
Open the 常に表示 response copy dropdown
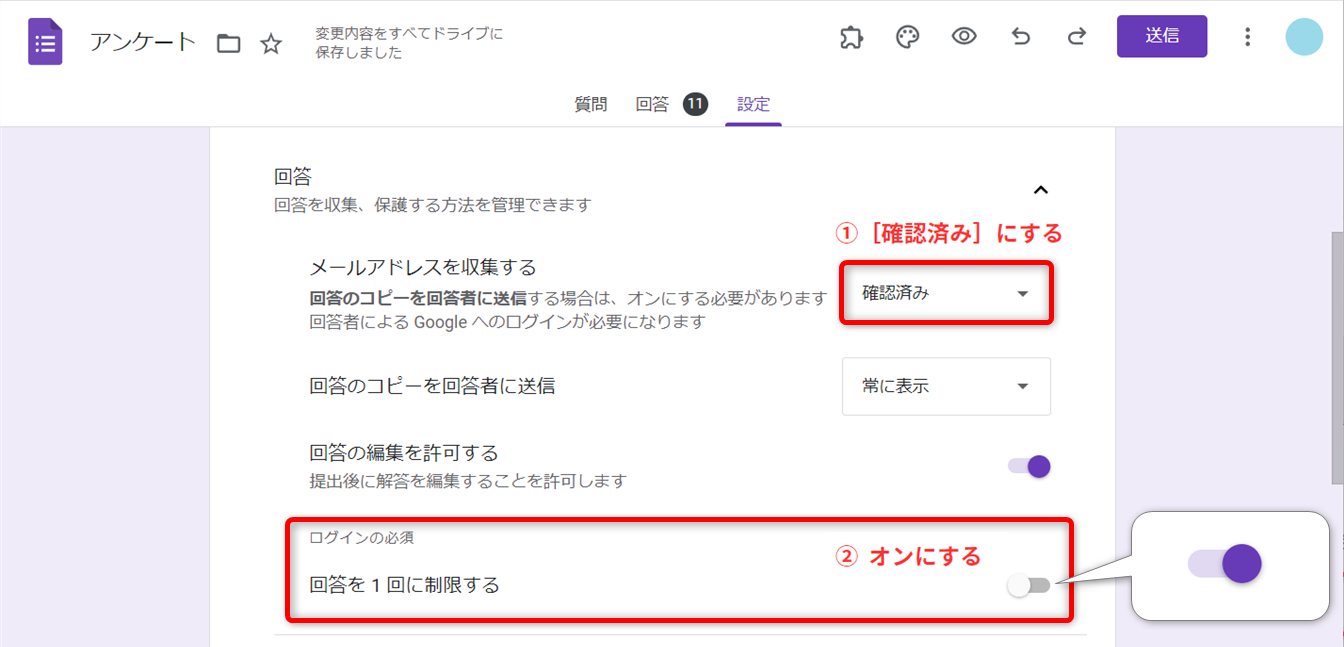point(945,386)
